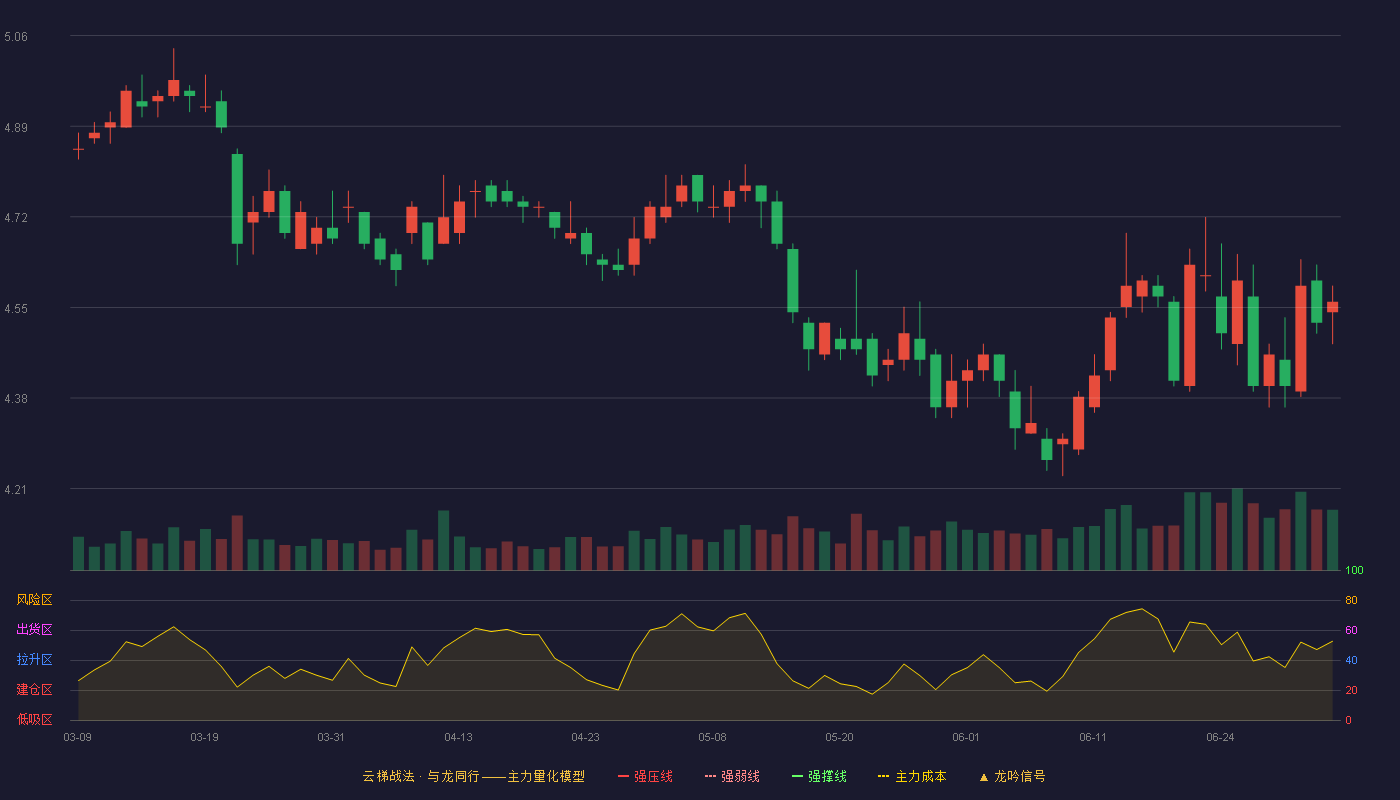This screenshot has height=800, width=1400.
Task: Select the volume bar above 03-09
Action: coord(78,554)
